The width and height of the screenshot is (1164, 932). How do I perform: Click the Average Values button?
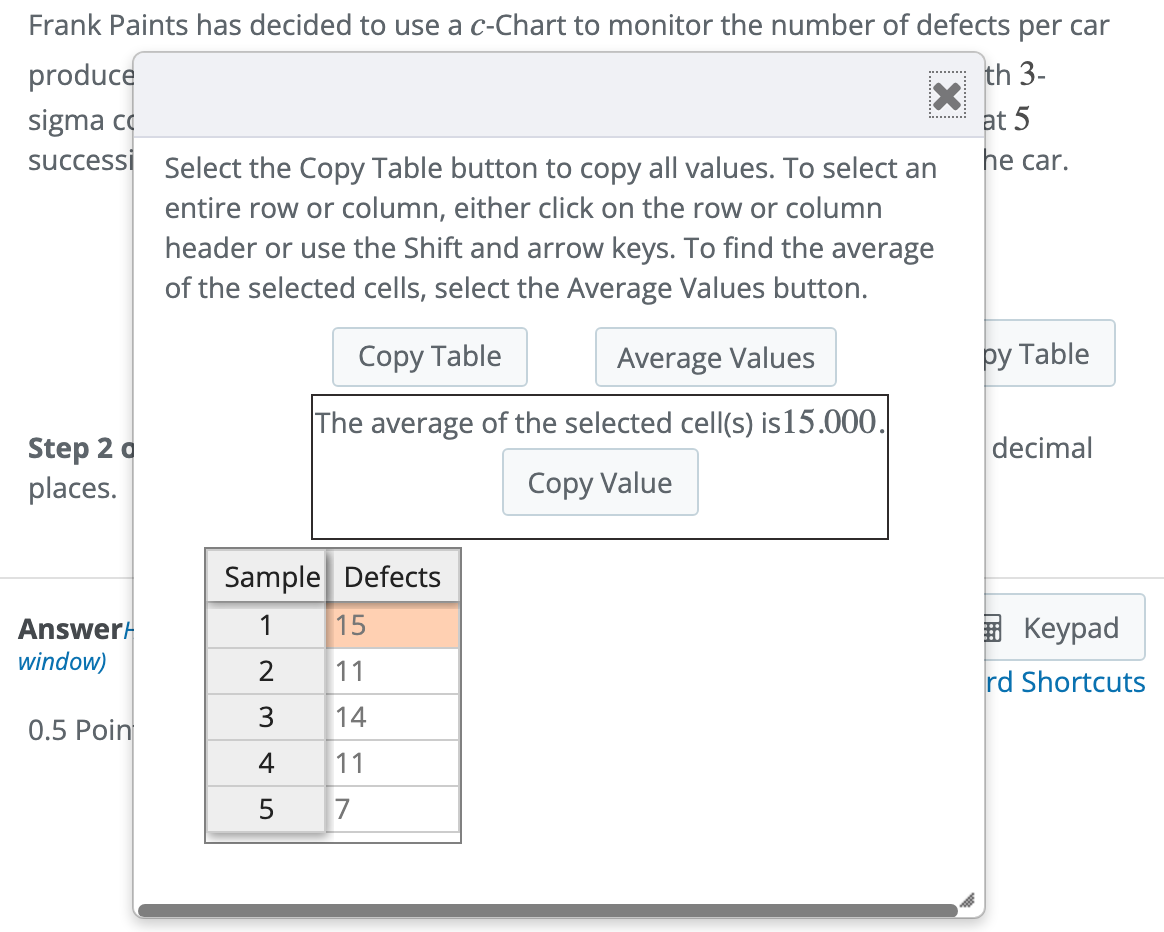click(715, 356)
